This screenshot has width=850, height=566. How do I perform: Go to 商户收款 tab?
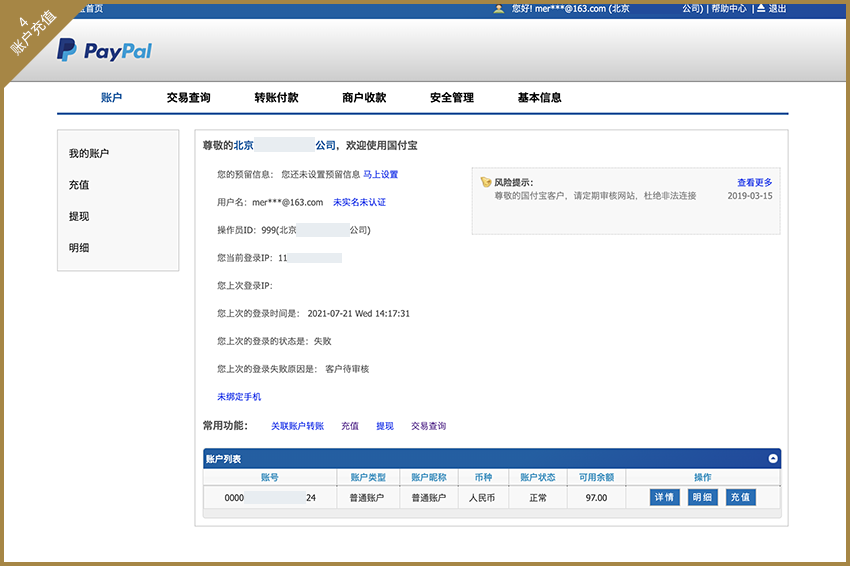click(364, 98)
